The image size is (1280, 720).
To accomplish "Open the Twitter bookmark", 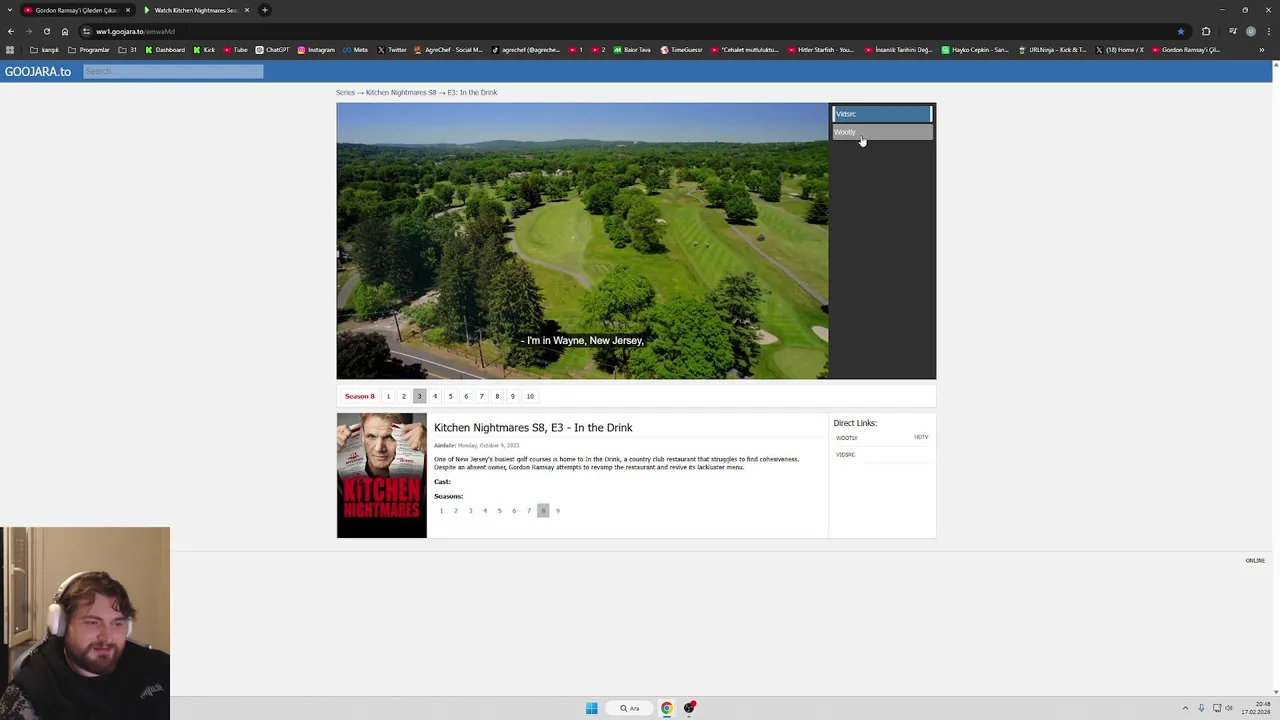I will pyautogui.click(x=392, y=50).
